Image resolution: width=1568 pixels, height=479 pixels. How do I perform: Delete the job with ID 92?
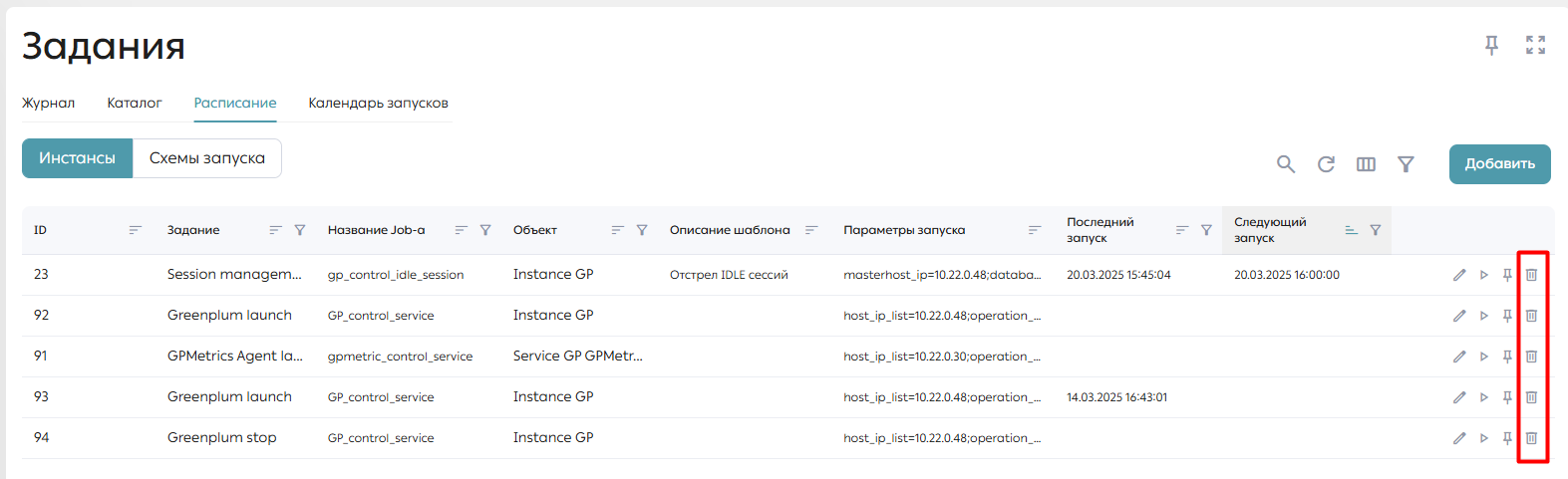(x=1531, y=316)
